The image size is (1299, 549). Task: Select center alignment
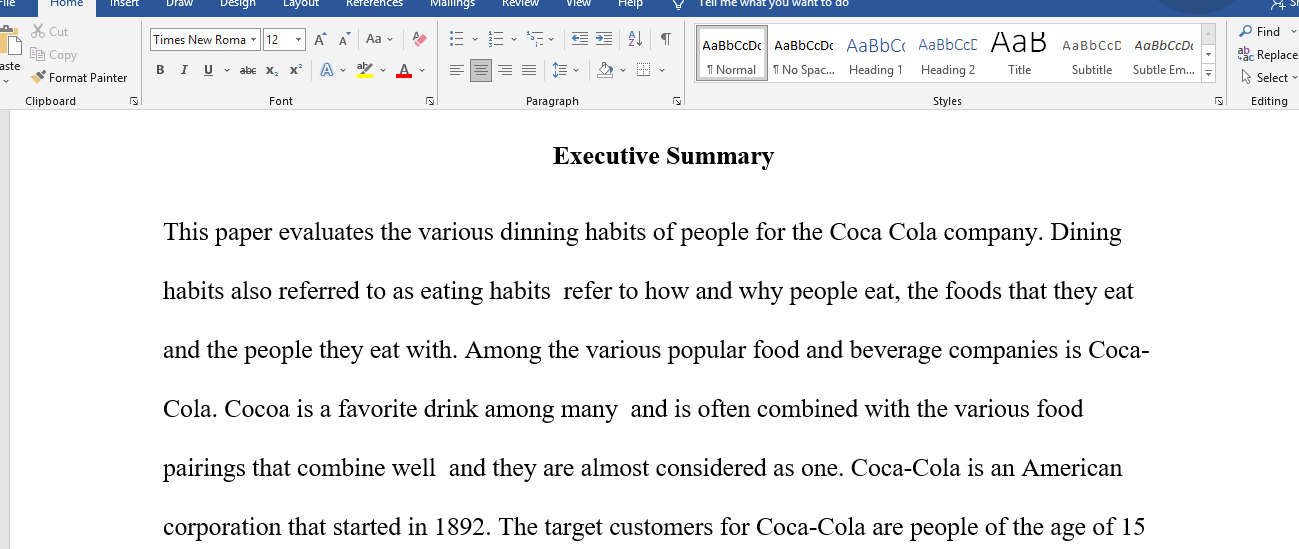point(481,70)
